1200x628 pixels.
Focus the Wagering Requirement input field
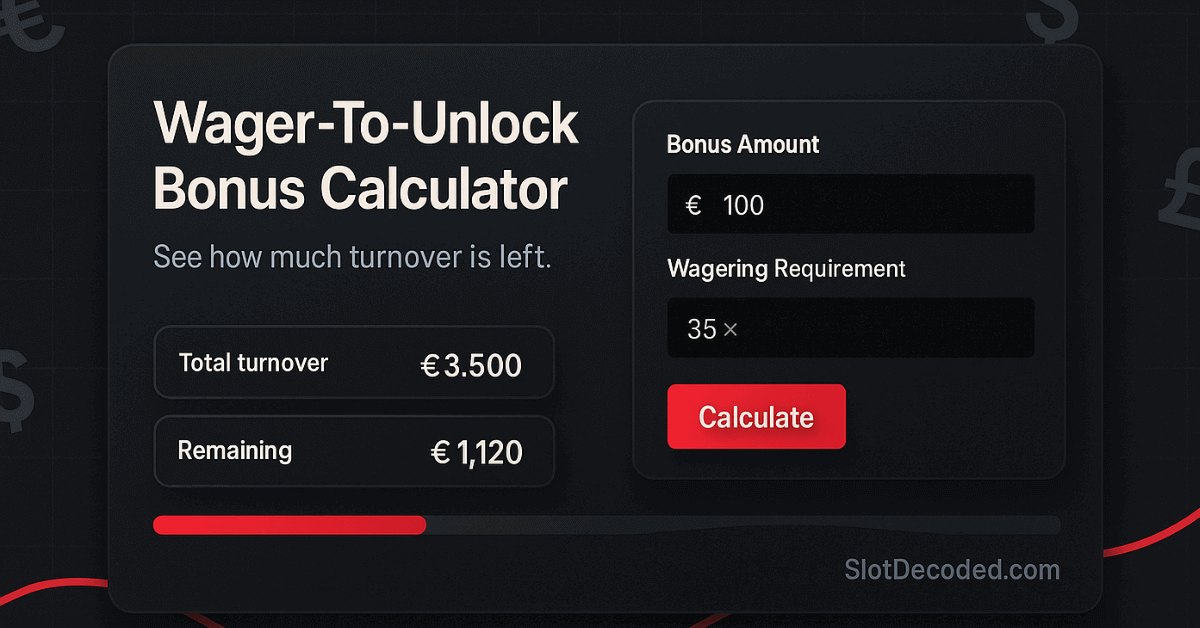850,328
